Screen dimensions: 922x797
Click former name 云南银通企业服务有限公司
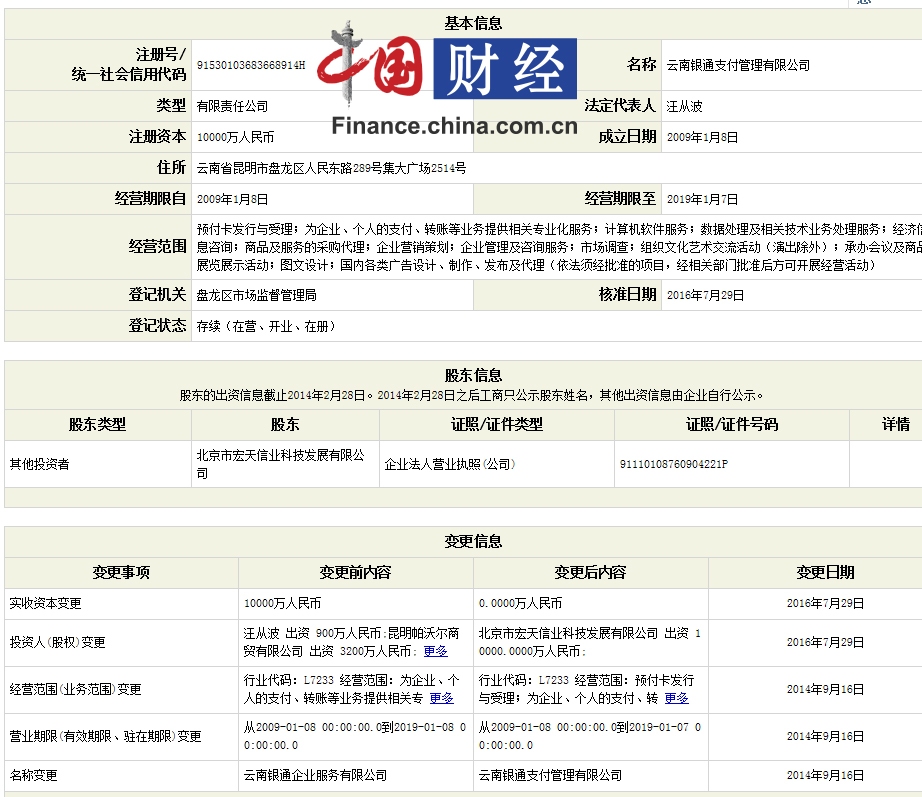click(315, 775)
